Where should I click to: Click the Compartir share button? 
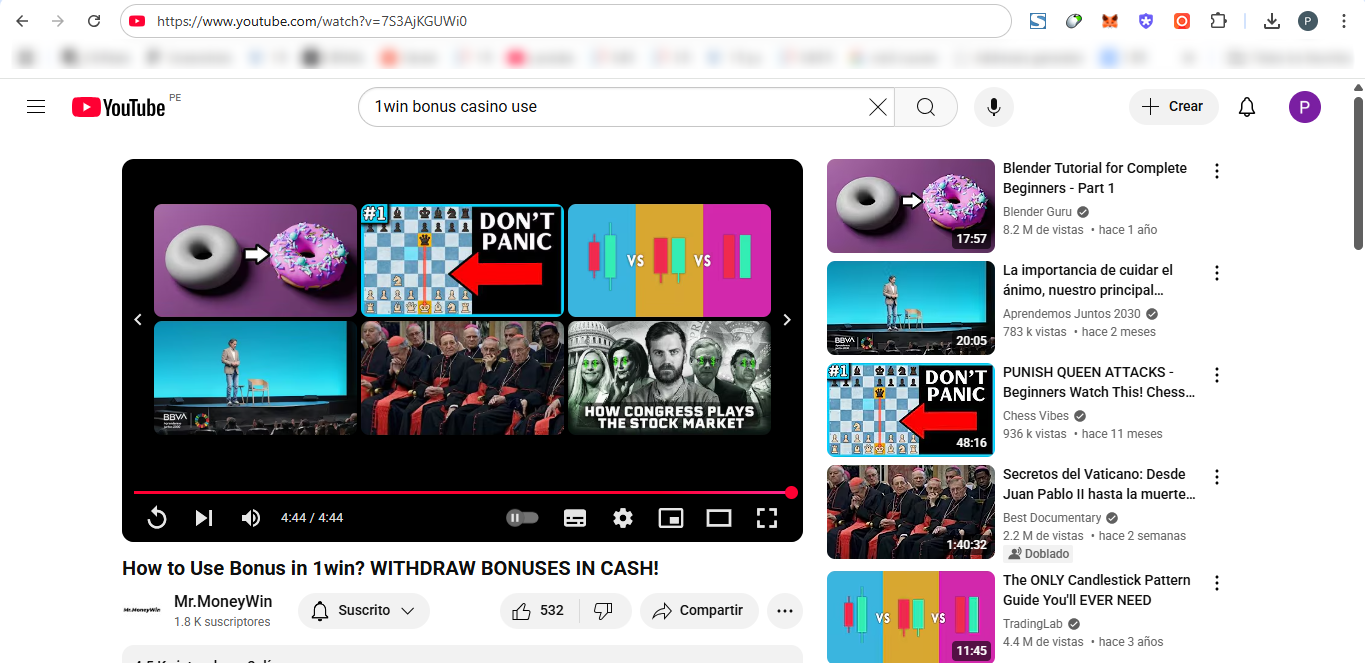click(x=699, y=611)
